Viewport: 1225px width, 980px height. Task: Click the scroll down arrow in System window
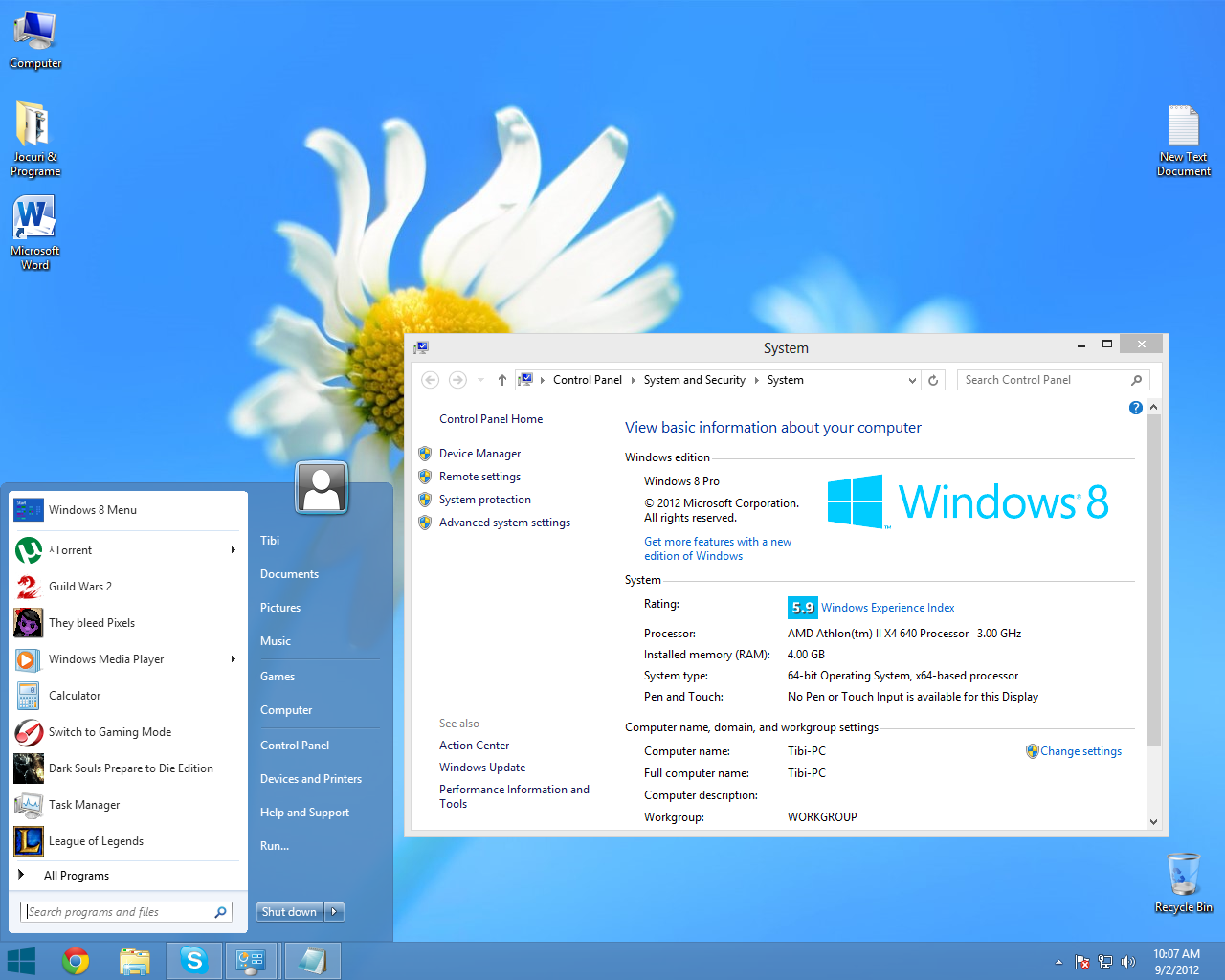pyautogui.click(x=1153, y=822)
